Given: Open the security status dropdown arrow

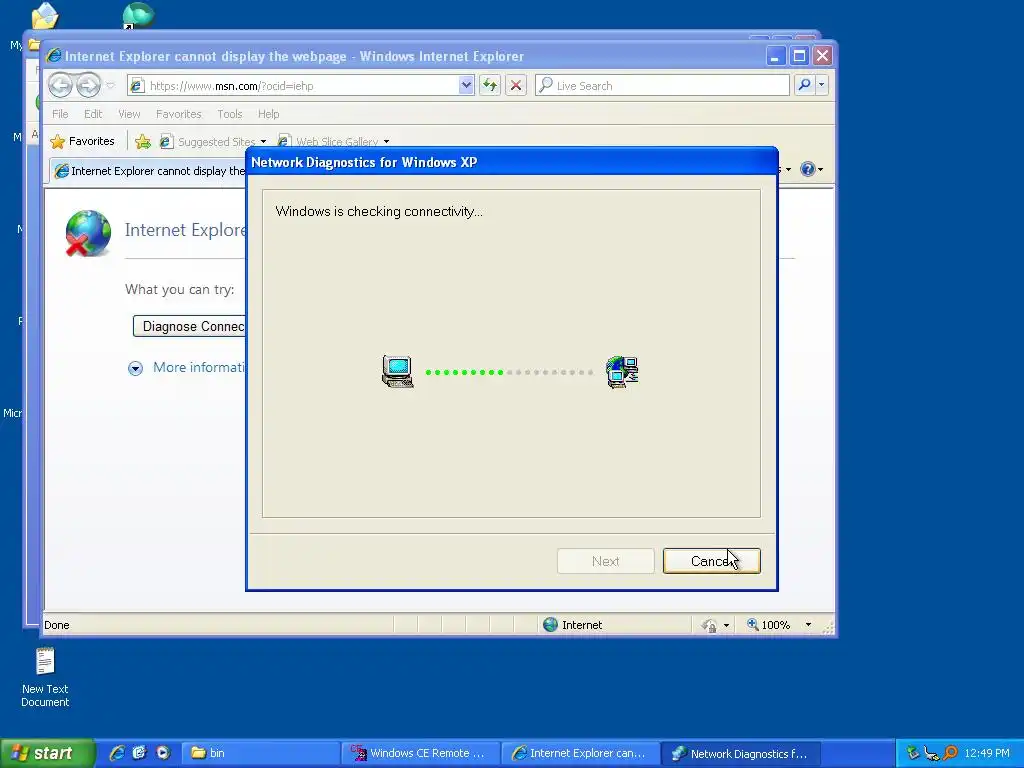Looking at the screenshot, I should (726, 625).
